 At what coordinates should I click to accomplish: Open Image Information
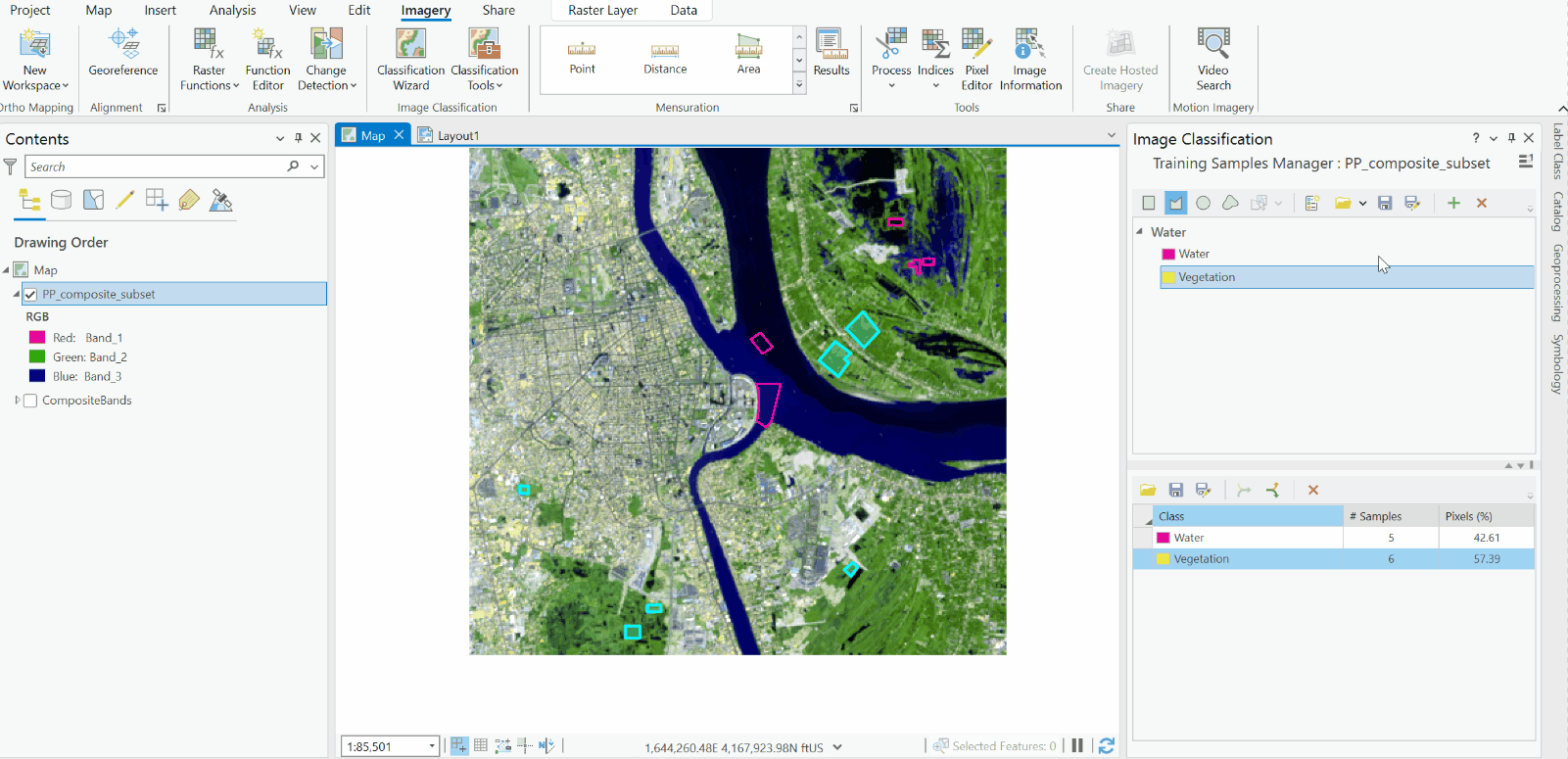click(1030, 60)
